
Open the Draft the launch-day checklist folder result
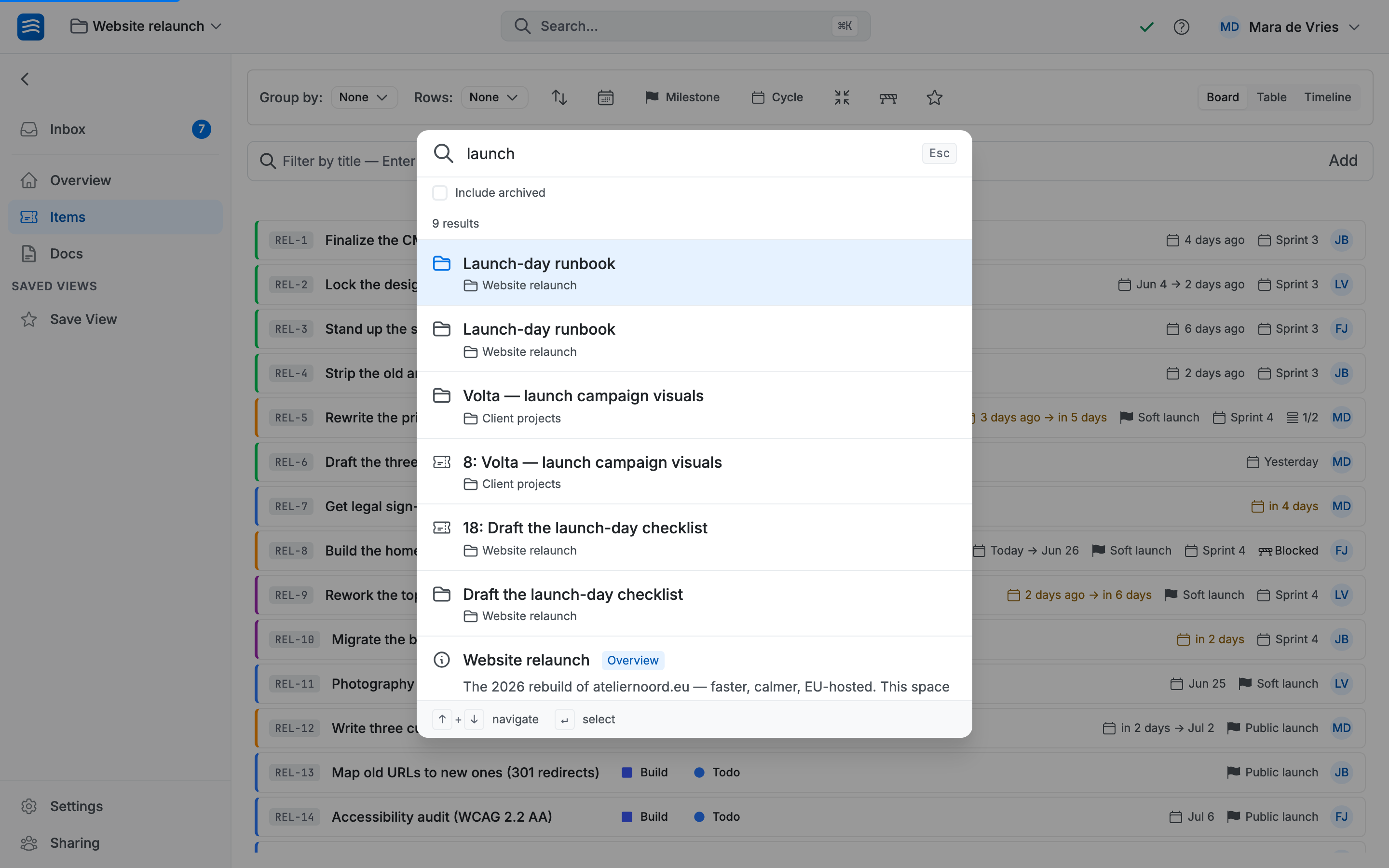click(x=694, y=603)
